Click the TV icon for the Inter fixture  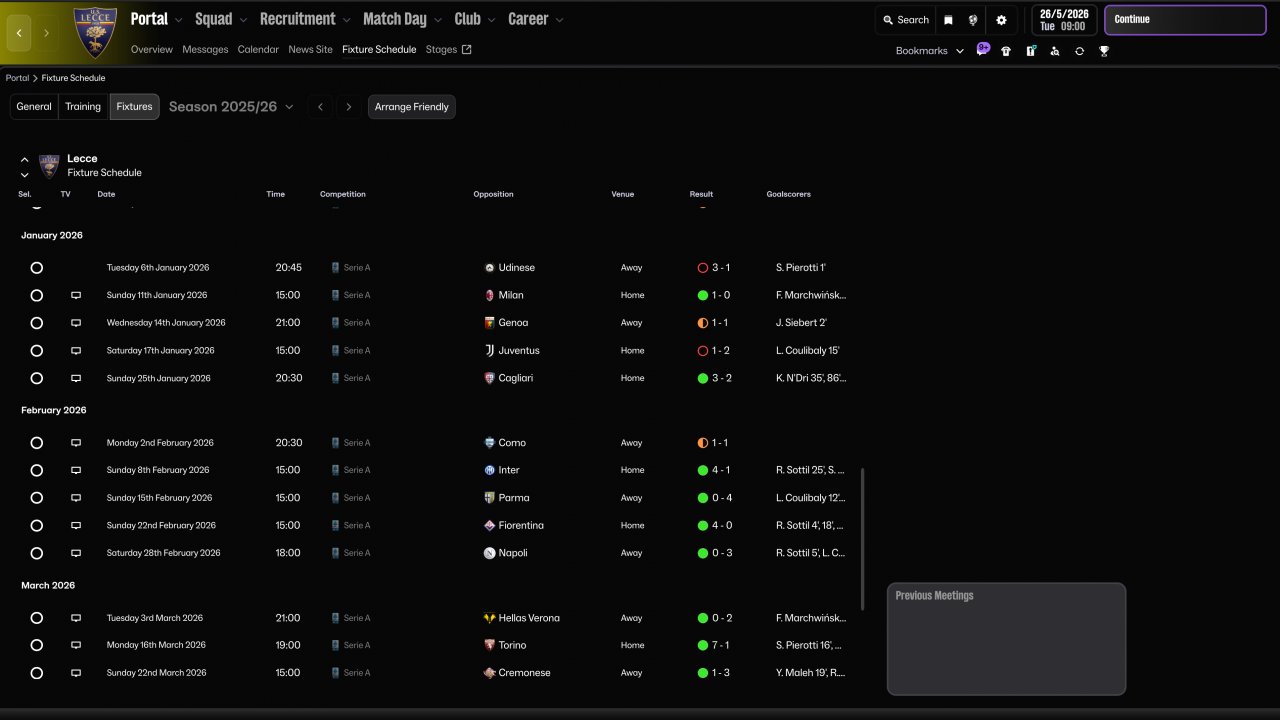(75, 470)
